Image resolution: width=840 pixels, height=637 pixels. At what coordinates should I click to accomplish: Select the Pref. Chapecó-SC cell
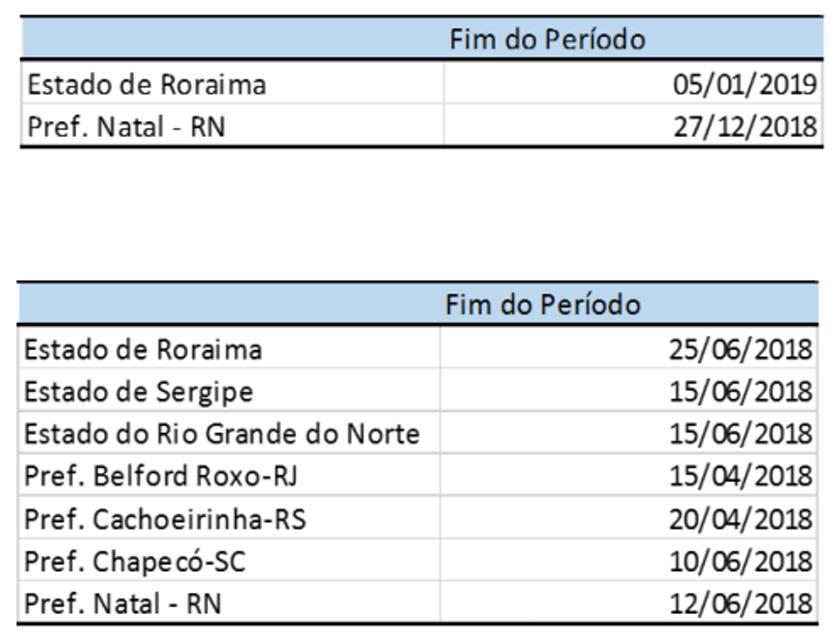135,562
